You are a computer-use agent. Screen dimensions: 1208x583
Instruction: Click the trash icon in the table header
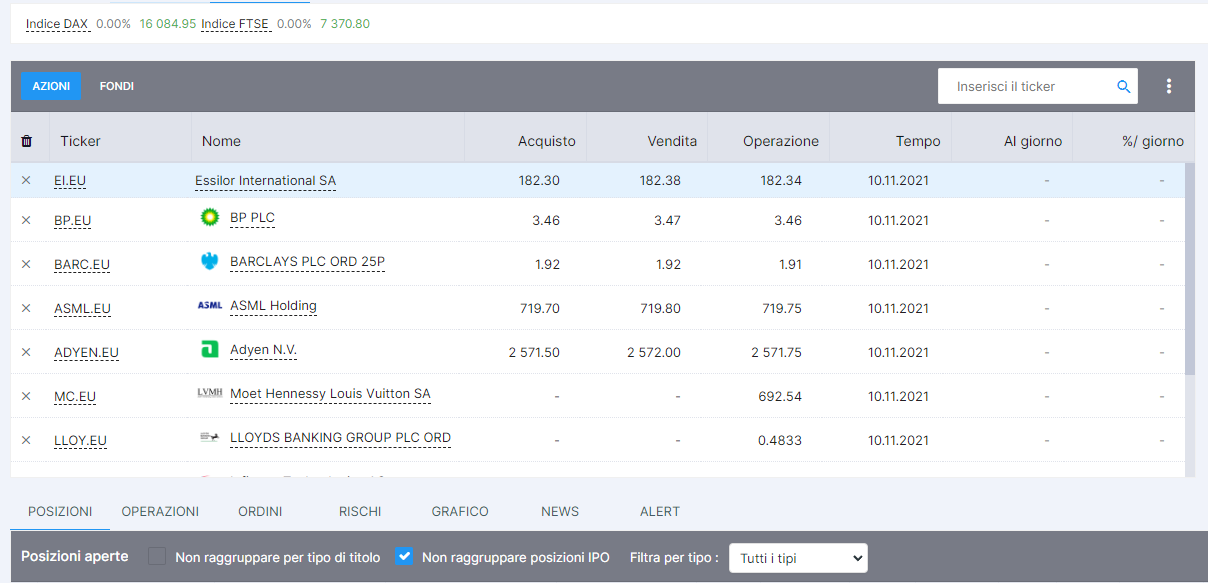click(x=27, y=141)
